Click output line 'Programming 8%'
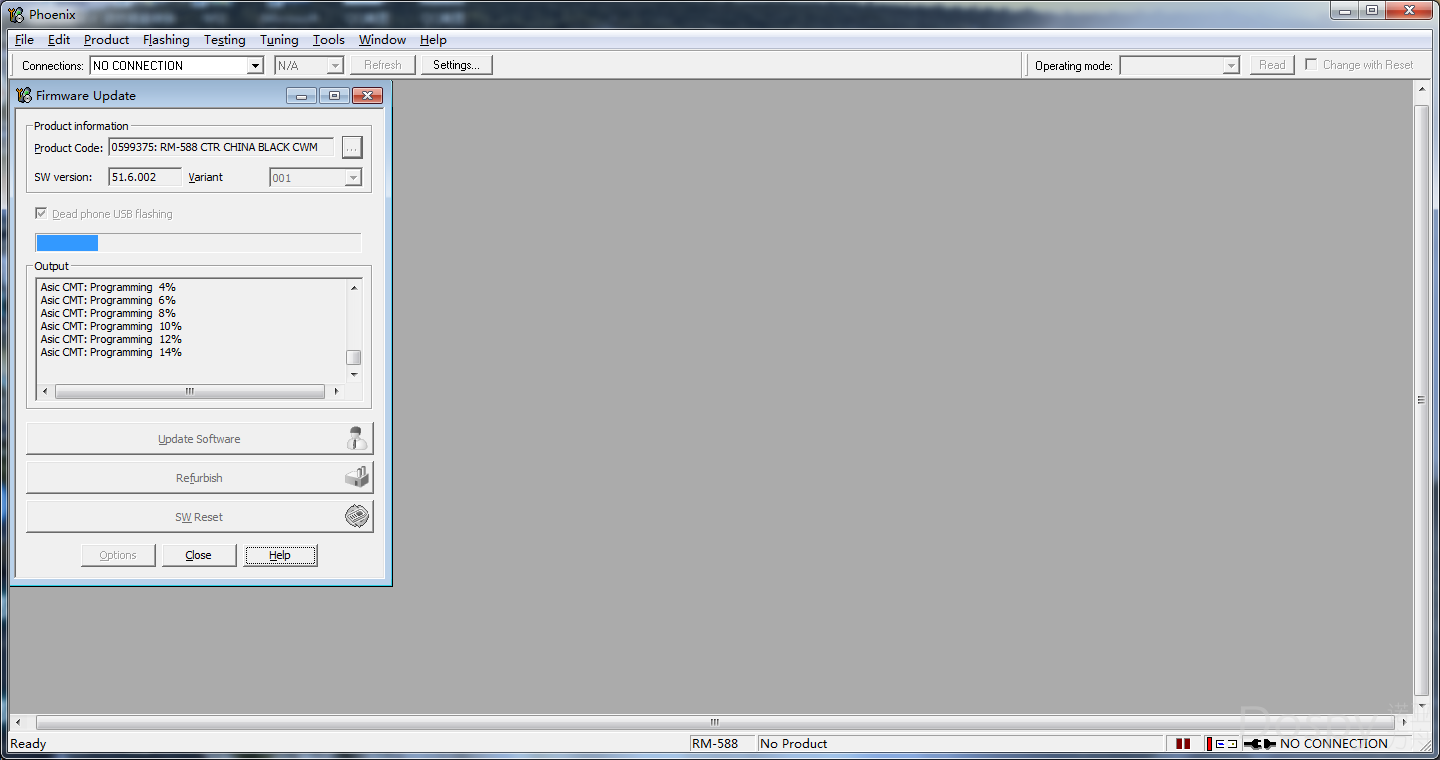This screenshot has height=760, width=1440. coord(108,313)
